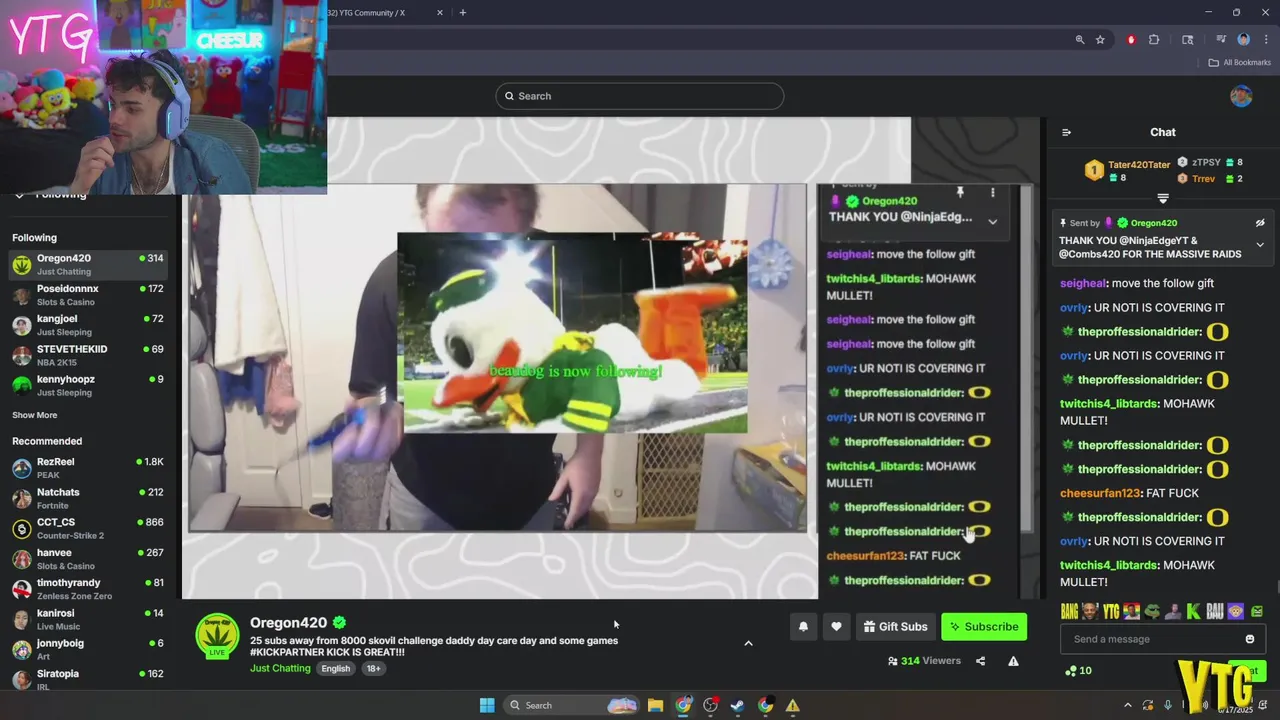Open the Oregon420 channel avatar
Image resolution: width=1280 pixels, height=720 pixels.
point(217,636)
